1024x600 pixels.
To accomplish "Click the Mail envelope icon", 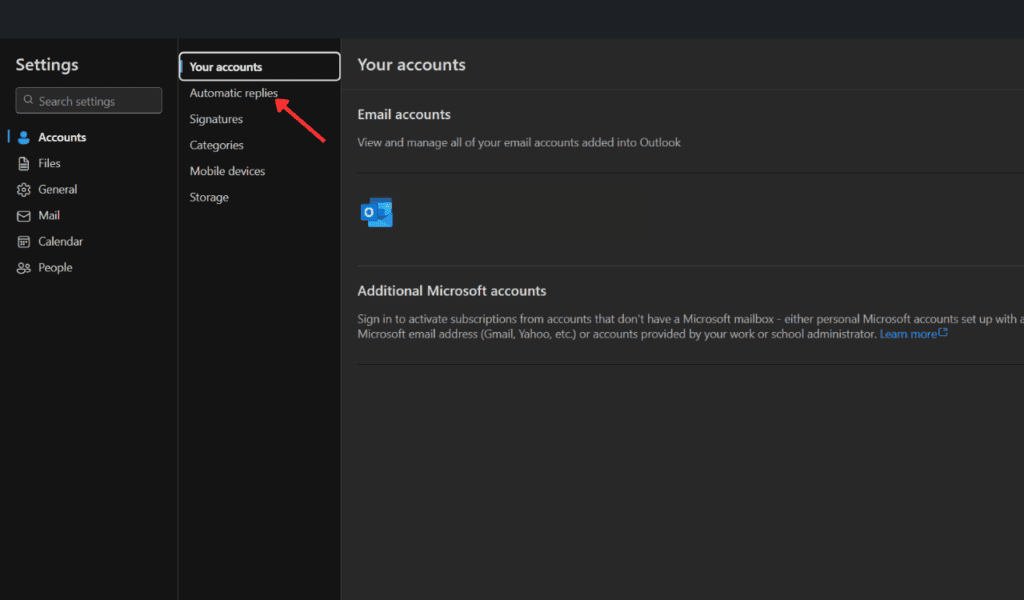I will (x=24, y=215).
